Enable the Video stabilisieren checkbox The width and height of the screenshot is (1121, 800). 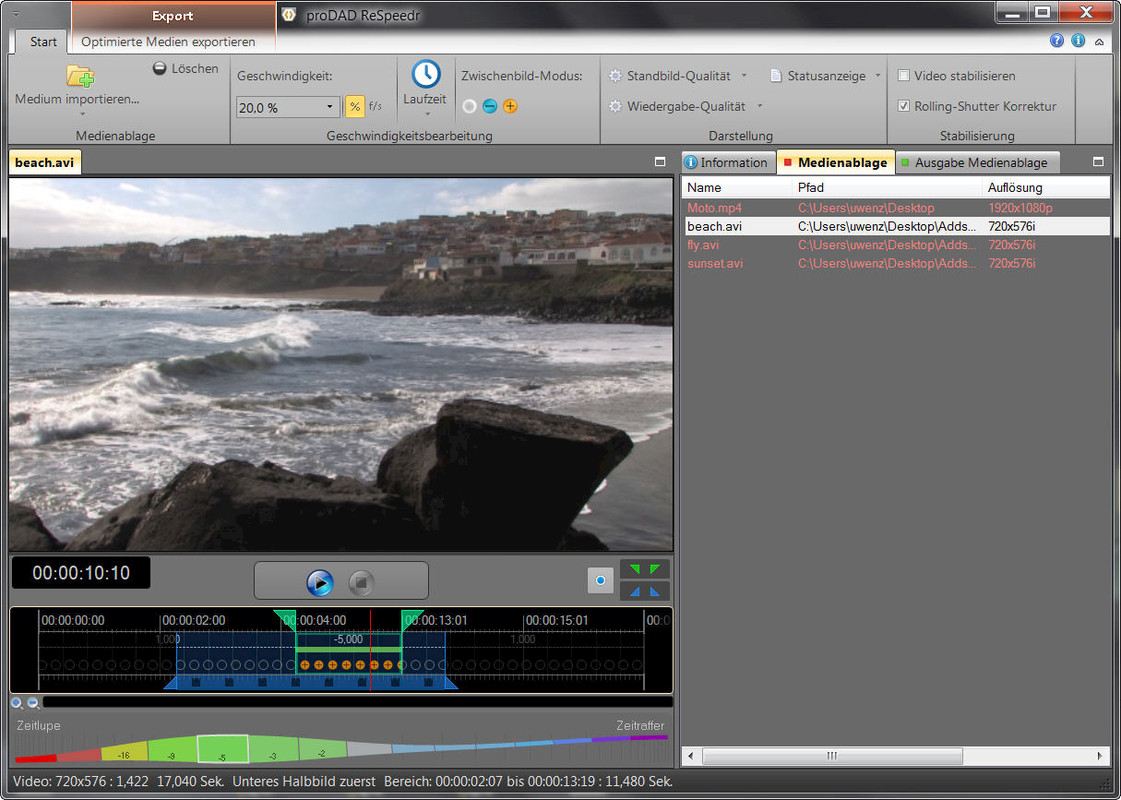tap(904, 76)
